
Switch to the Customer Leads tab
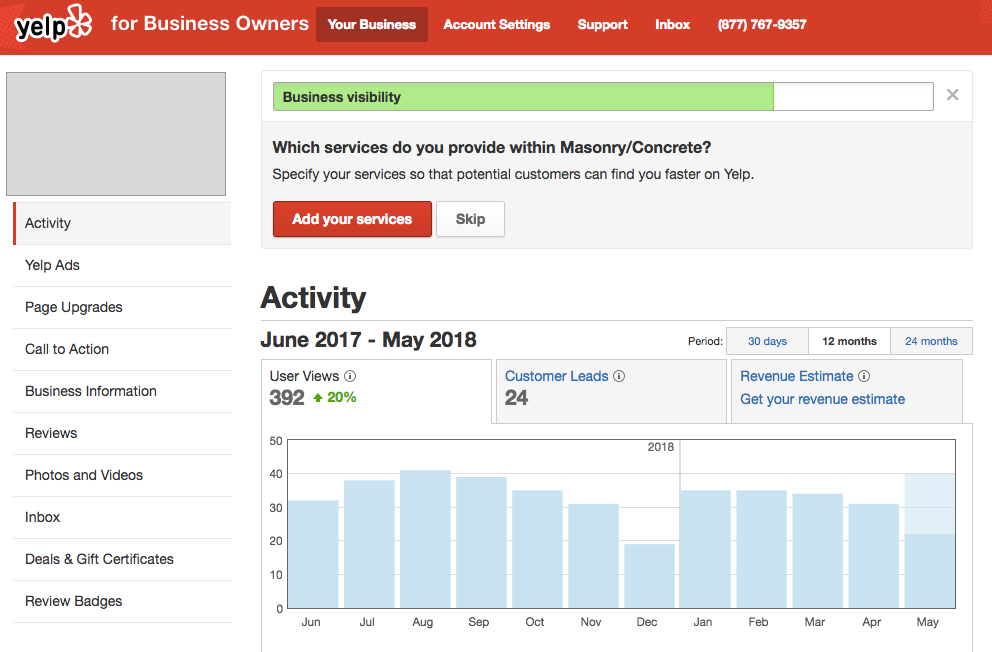pos(611,391)
